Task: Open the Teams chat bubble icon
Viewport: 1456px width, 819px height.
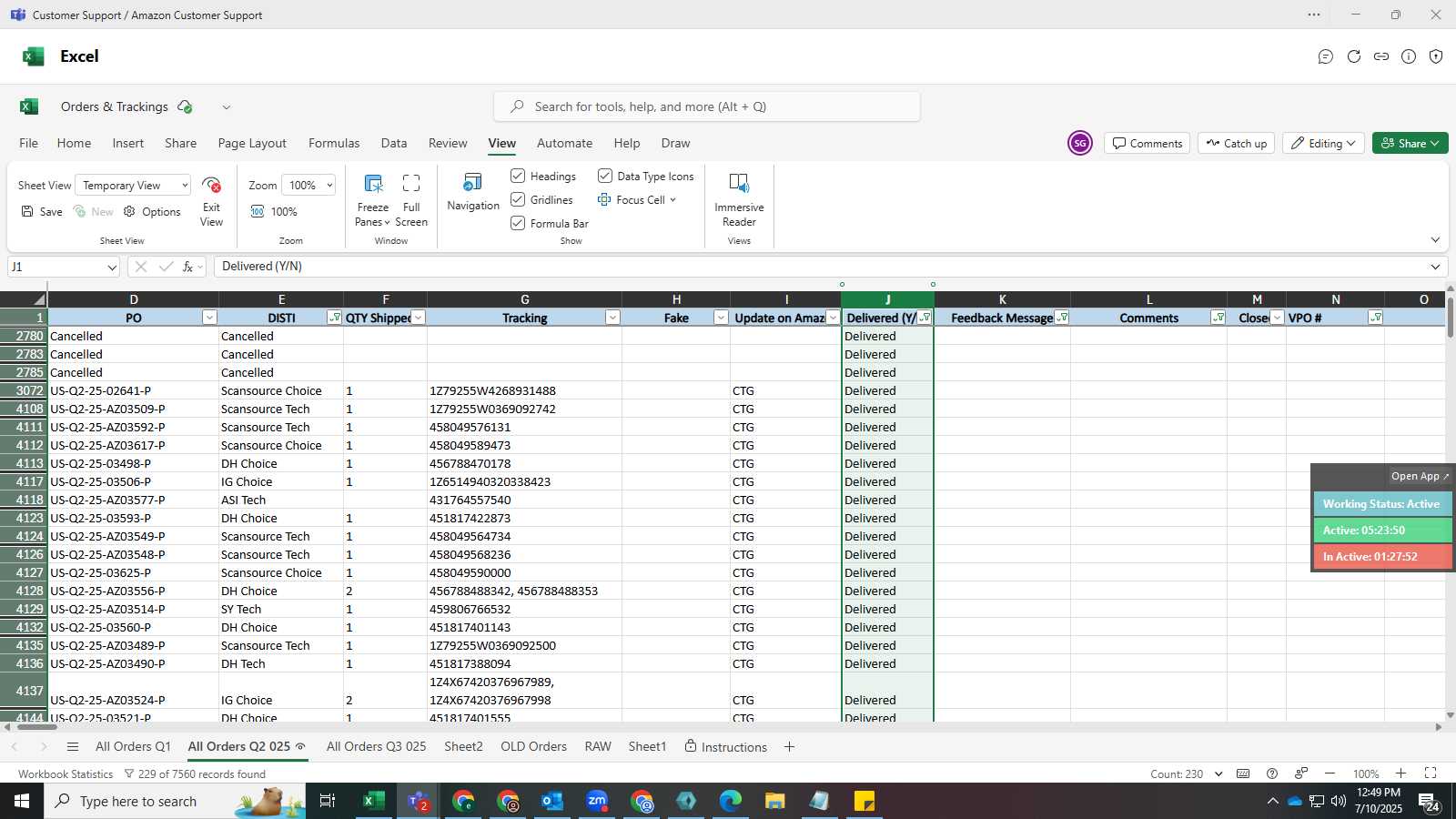Action: 1326,56
